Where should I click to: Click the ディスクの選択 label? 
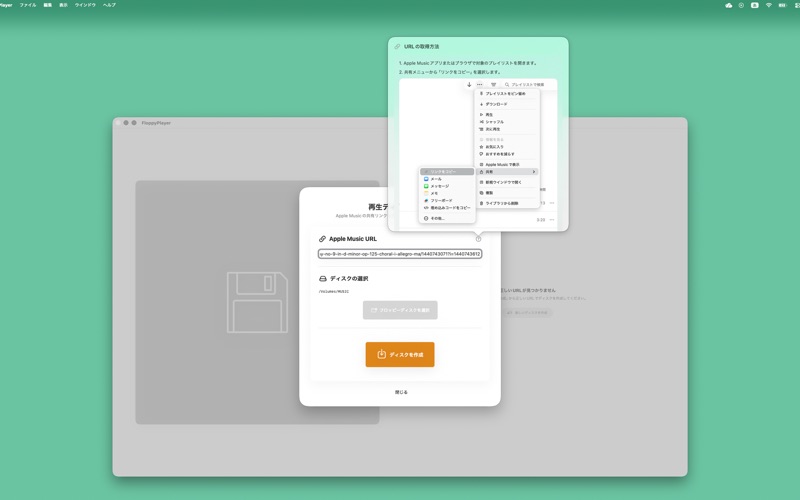click(349, 279)
